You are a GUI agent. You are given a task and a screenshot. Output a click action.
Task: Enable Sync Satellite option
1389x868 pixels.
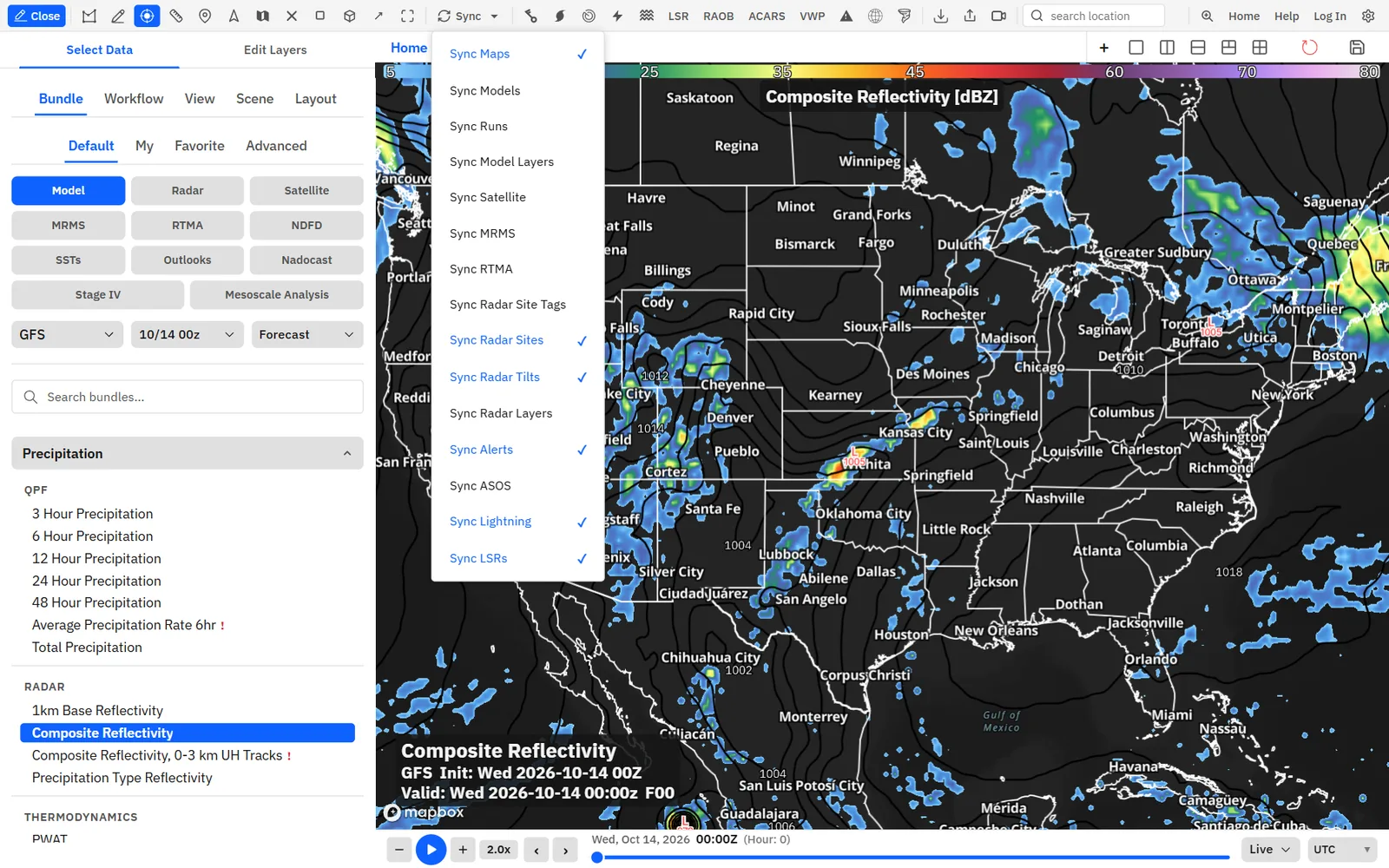pyautogui.click(x=517, y=197)
